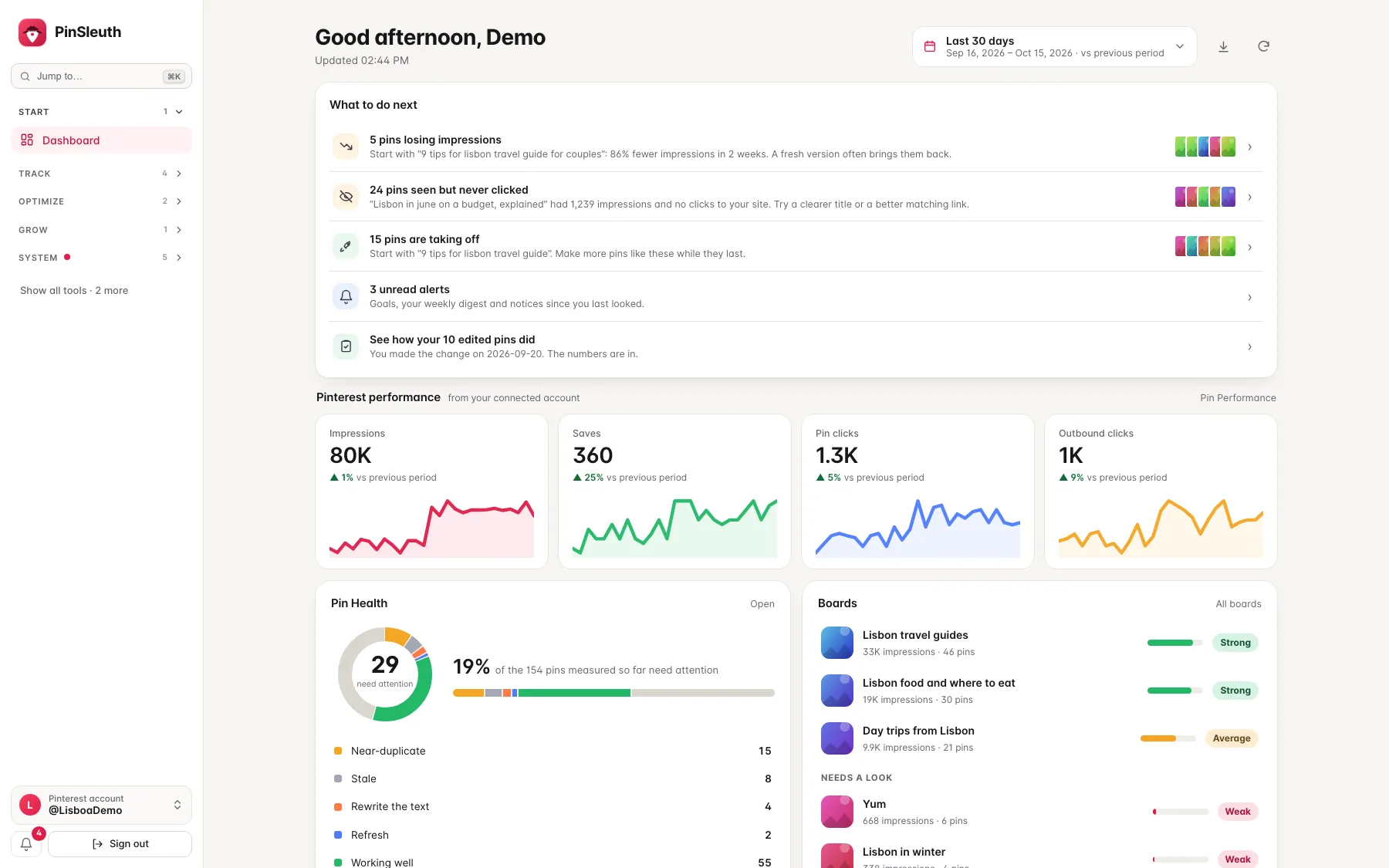
Task: Click the Stale legend row
Action: pos(553,779)
